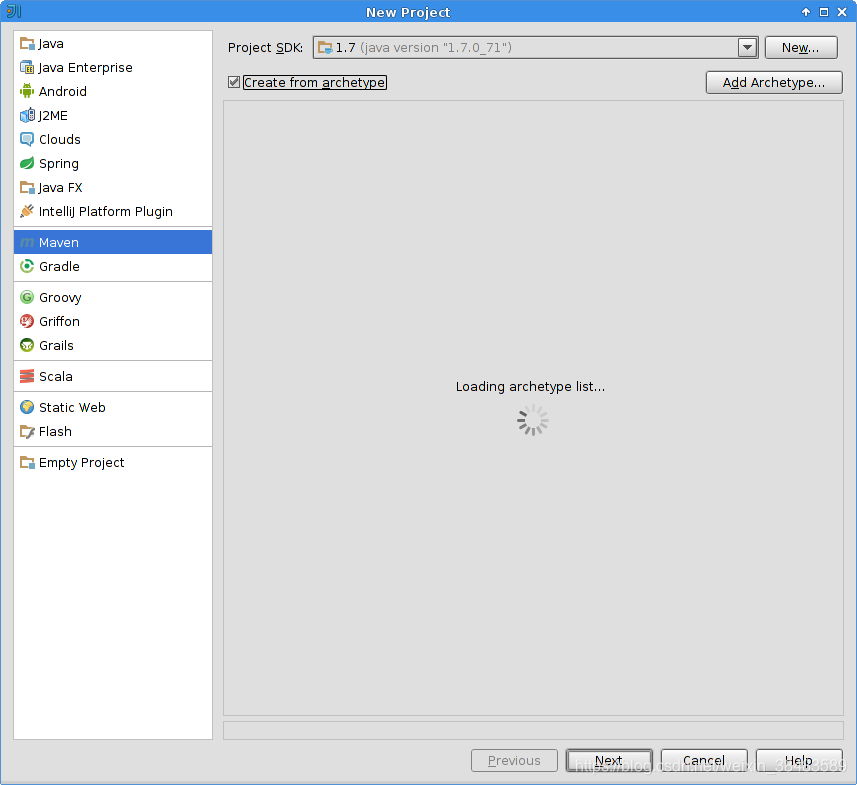This screenshot has height=785, width=857.
Task: Click the Cancel button
Action: [704, 760]
